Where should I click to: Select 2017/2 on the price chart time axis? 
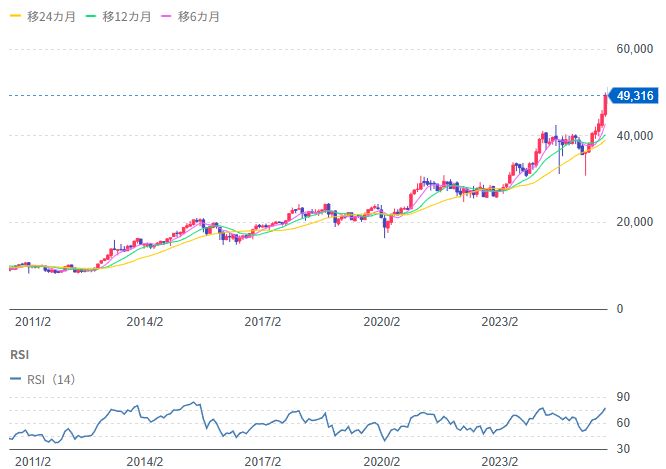click(x=264, y=322)
